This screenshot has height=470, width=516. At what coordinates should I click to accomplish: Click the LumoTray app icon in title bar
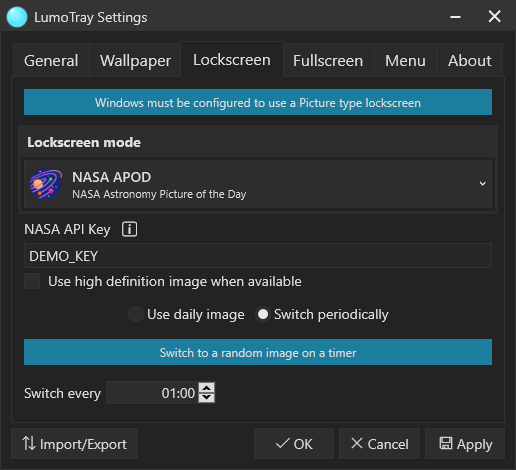coord(17,17)
